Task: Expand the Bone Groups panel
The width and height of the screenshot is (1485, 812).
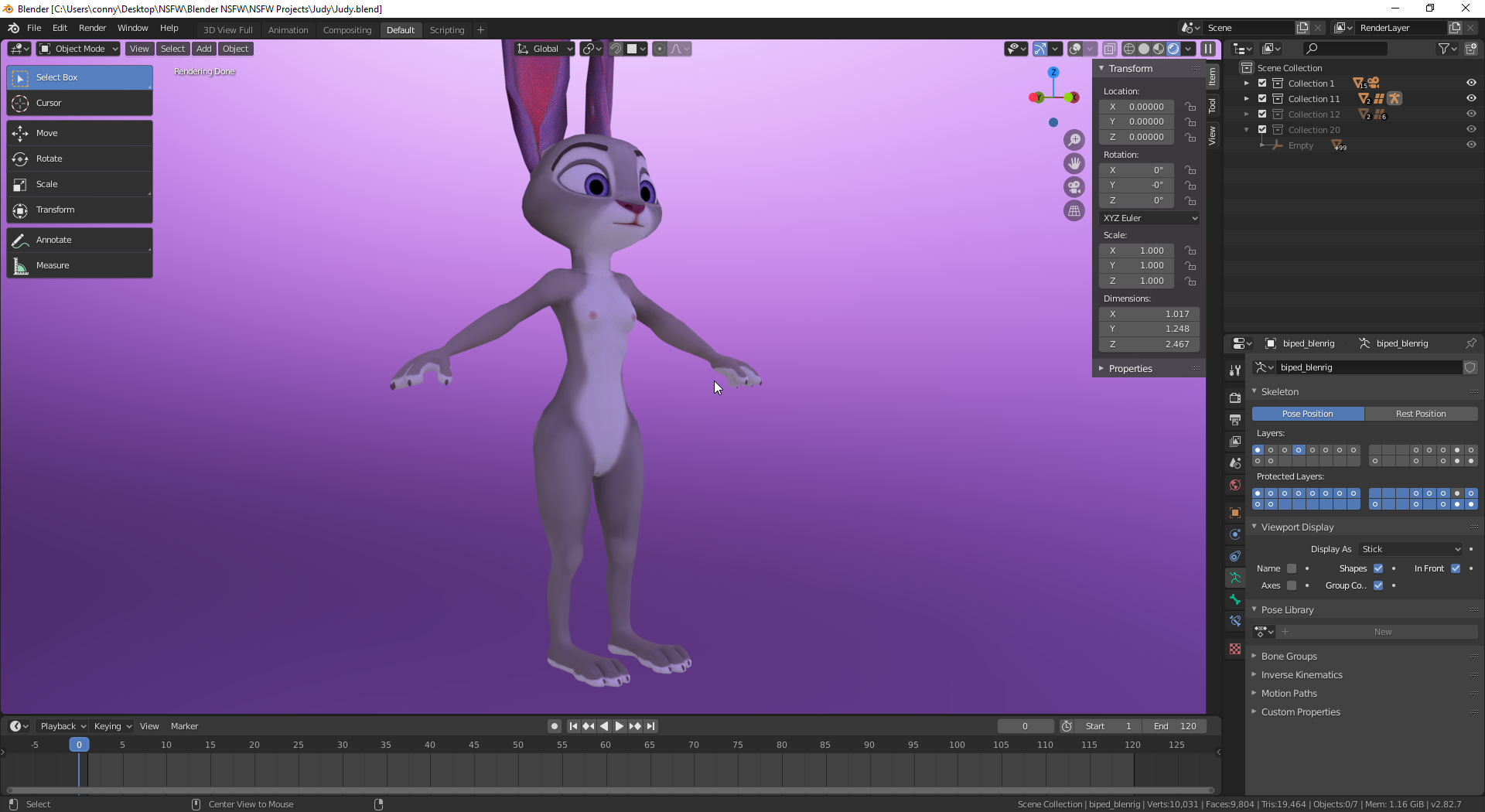Action: pos(1289,657)
